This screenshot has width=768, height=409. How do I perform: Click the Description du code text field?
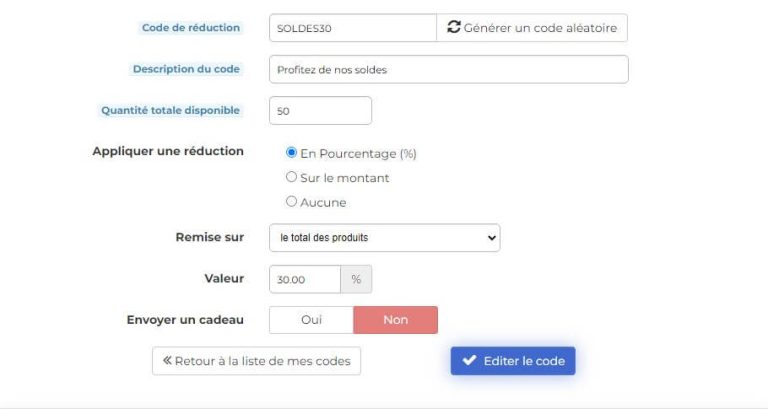pyautogui.click(x=448, y=69)
